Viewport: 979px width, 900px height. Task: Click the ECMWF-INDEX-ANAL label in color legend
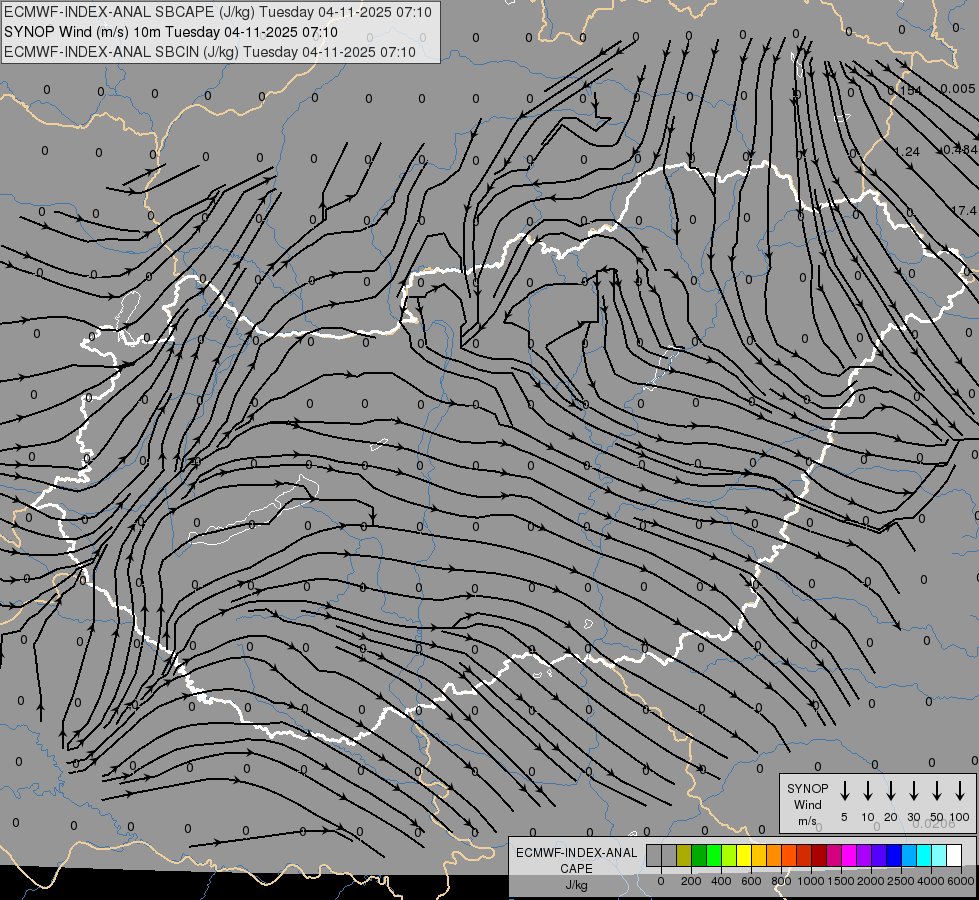(576, 853)
